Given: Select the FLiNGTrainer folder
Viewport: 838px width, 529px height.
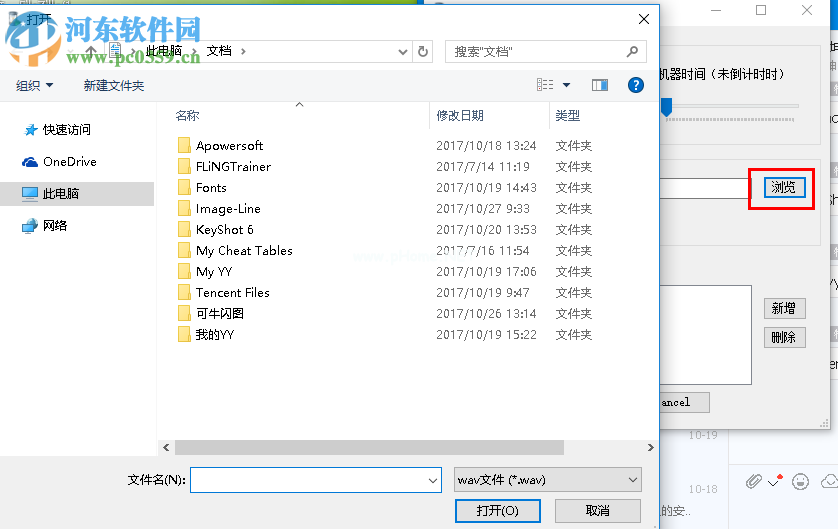Looking at the screenshot, I should (233, 167).
